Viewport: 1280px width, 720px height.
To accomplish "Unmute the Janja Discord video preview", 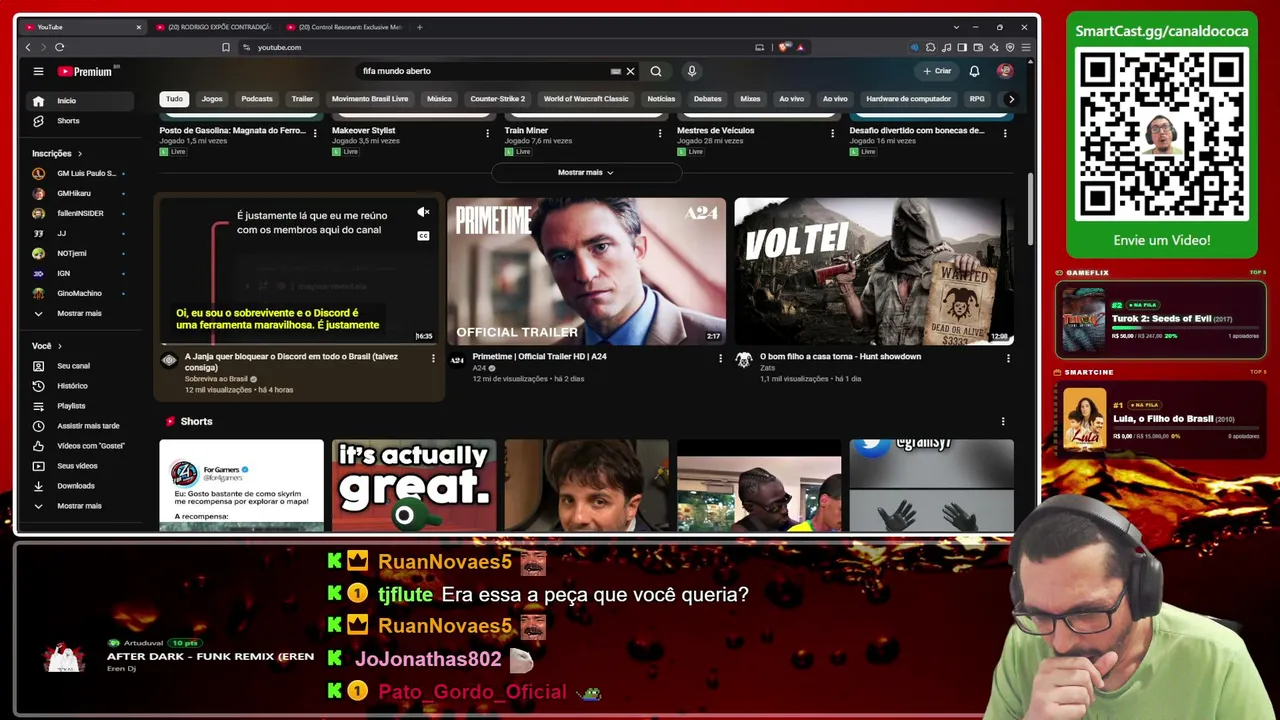I will [423, 212].
